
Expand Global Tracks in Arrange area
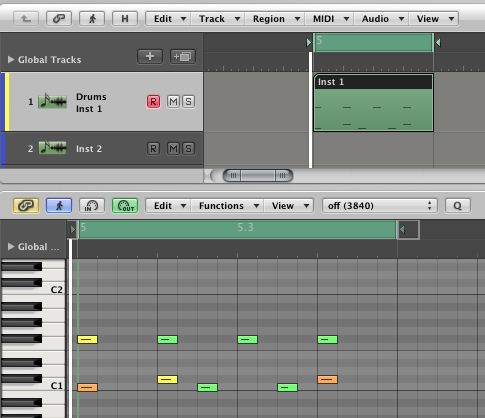[11, 60]
